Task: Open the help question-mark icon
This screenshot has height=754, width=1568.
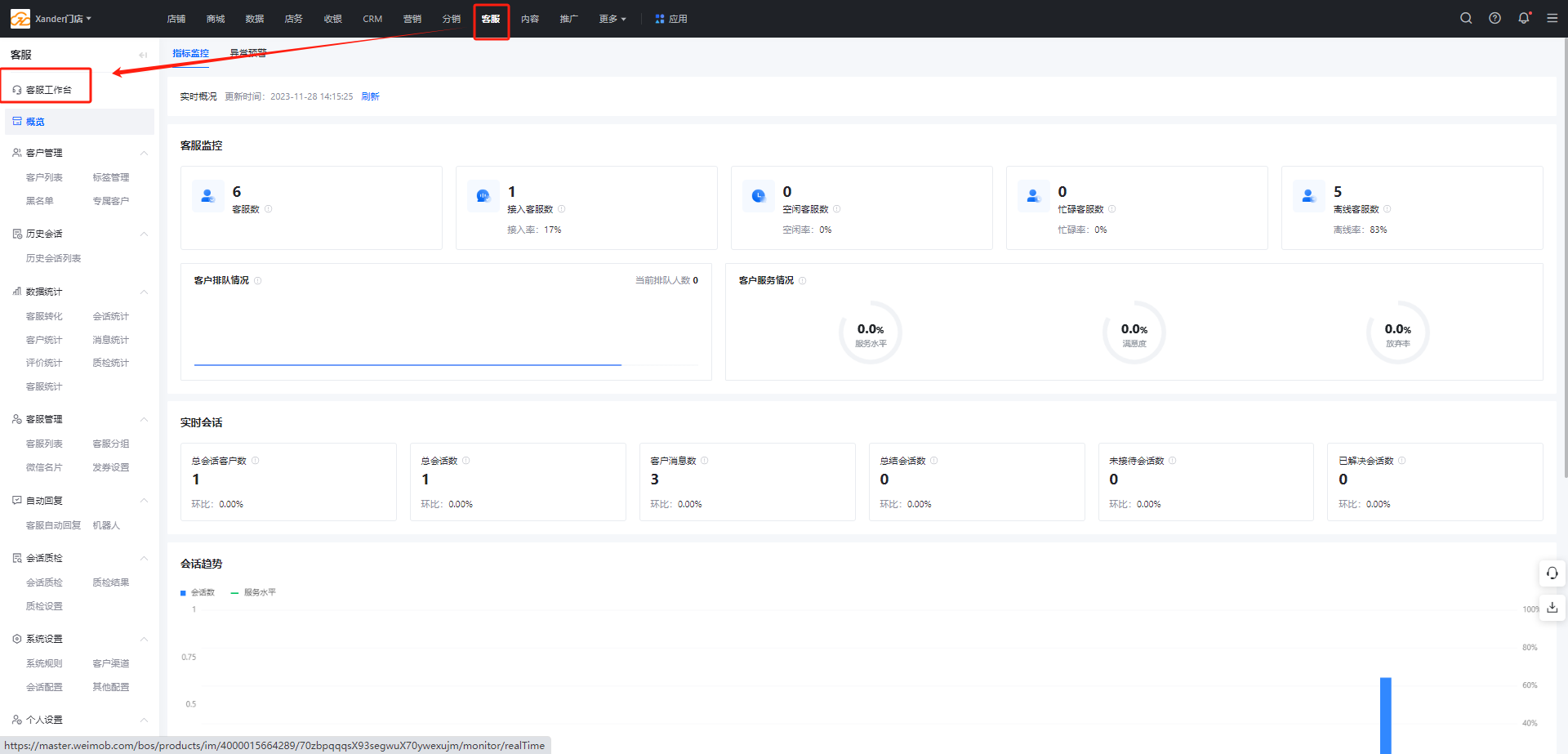Action: coord(1494,18)
